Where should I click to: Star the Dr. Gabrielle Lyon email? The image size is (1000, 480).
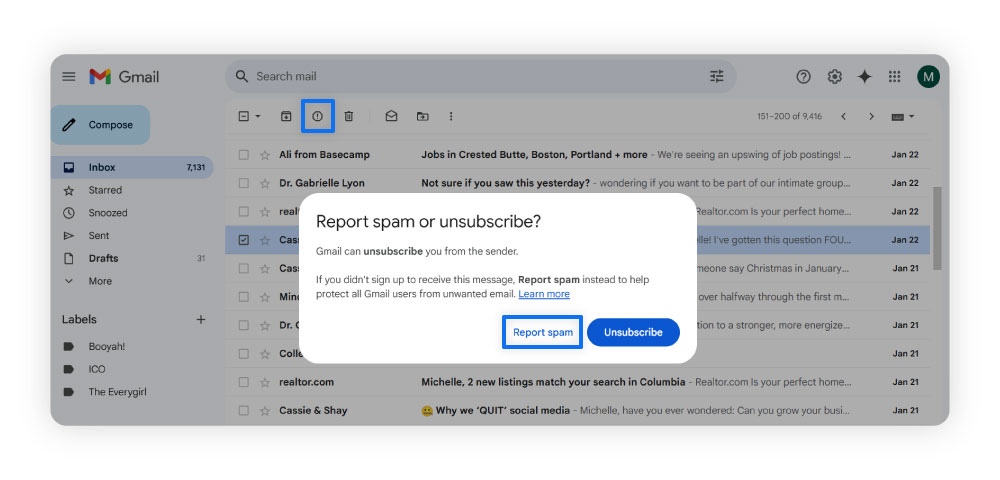(265, 183)
